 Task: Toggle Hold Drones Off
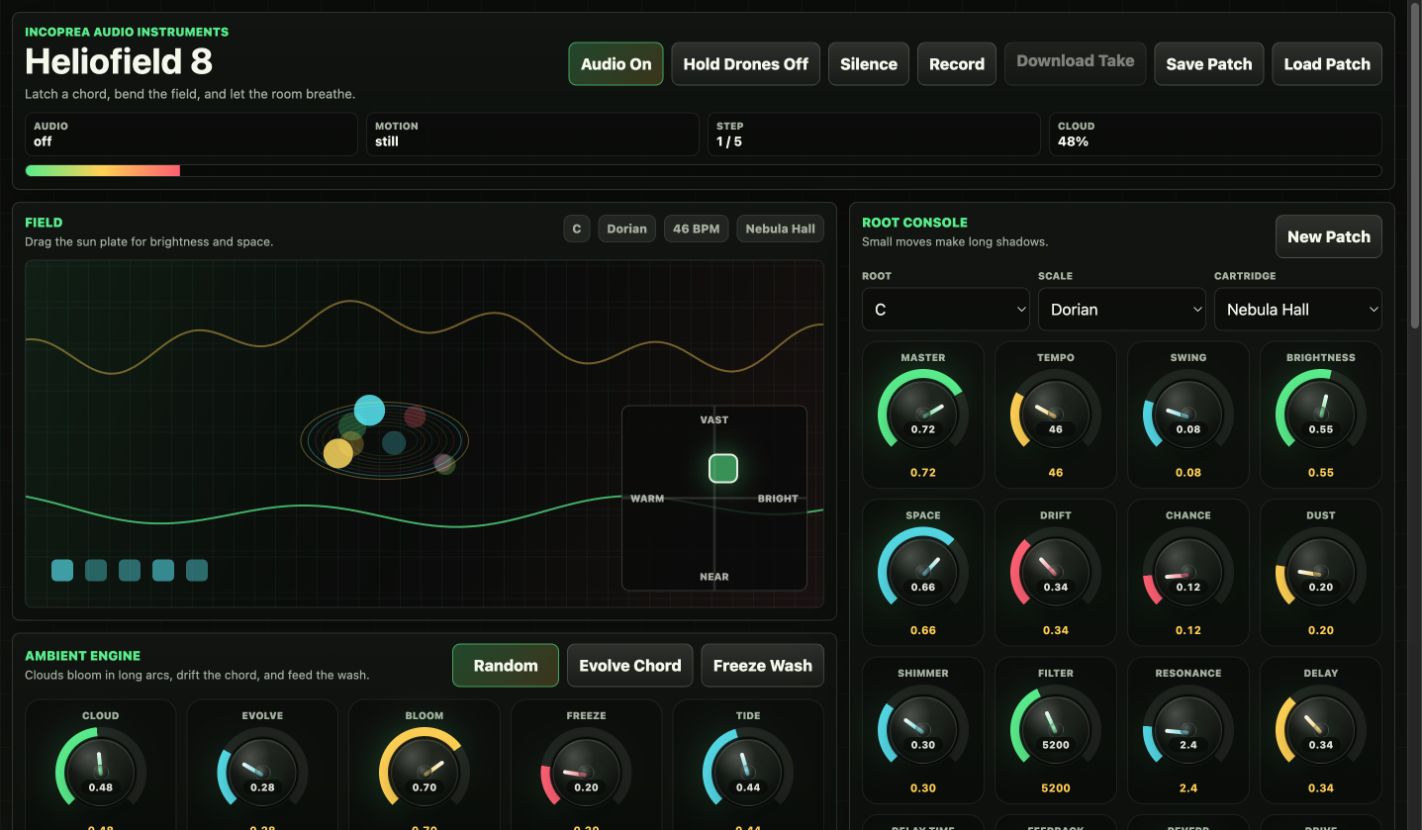(x=746, y=64)
